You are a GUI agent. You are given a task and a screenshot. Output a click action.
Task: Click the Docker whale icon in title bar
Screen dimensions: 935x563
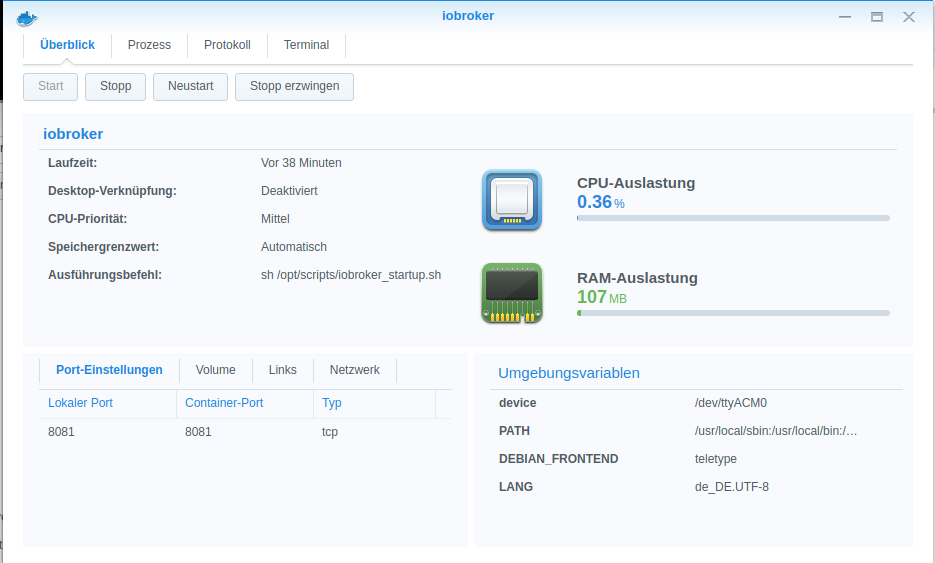coord(27,18)
